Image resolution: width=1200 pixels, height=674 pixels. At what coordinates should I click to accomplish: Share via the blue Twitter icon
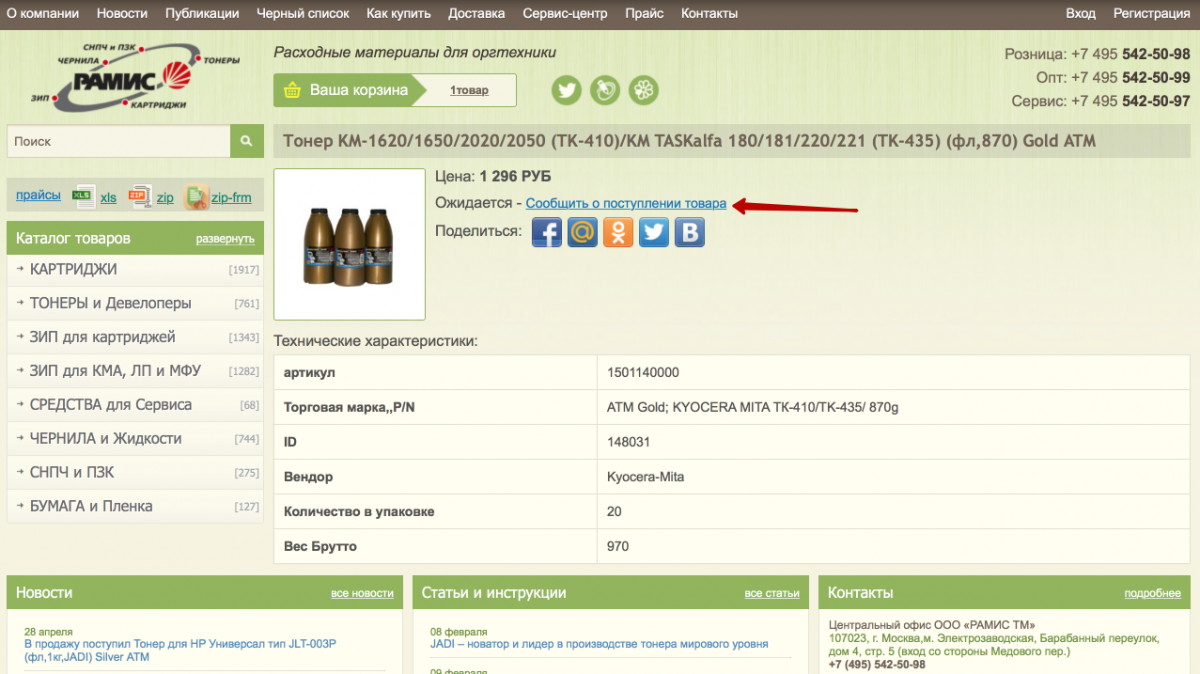point(654,232)
